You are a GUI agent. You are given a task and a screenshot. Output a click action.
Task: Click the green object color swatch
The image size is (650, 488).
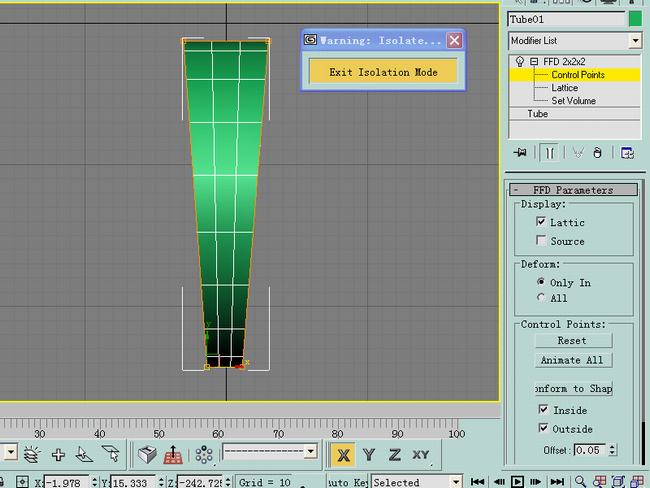click(635, 19)
